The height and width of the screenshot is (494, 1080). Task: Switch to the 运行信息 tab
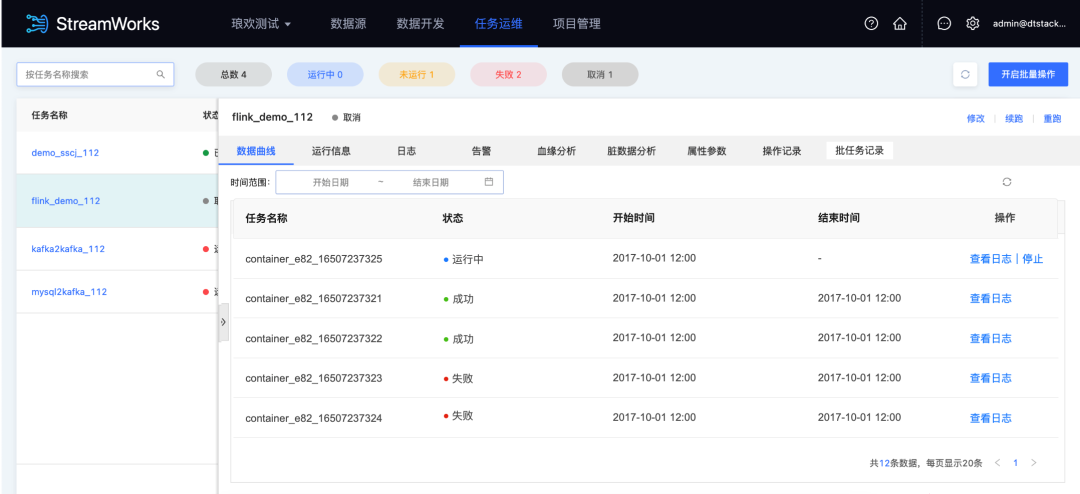(333, 151)
